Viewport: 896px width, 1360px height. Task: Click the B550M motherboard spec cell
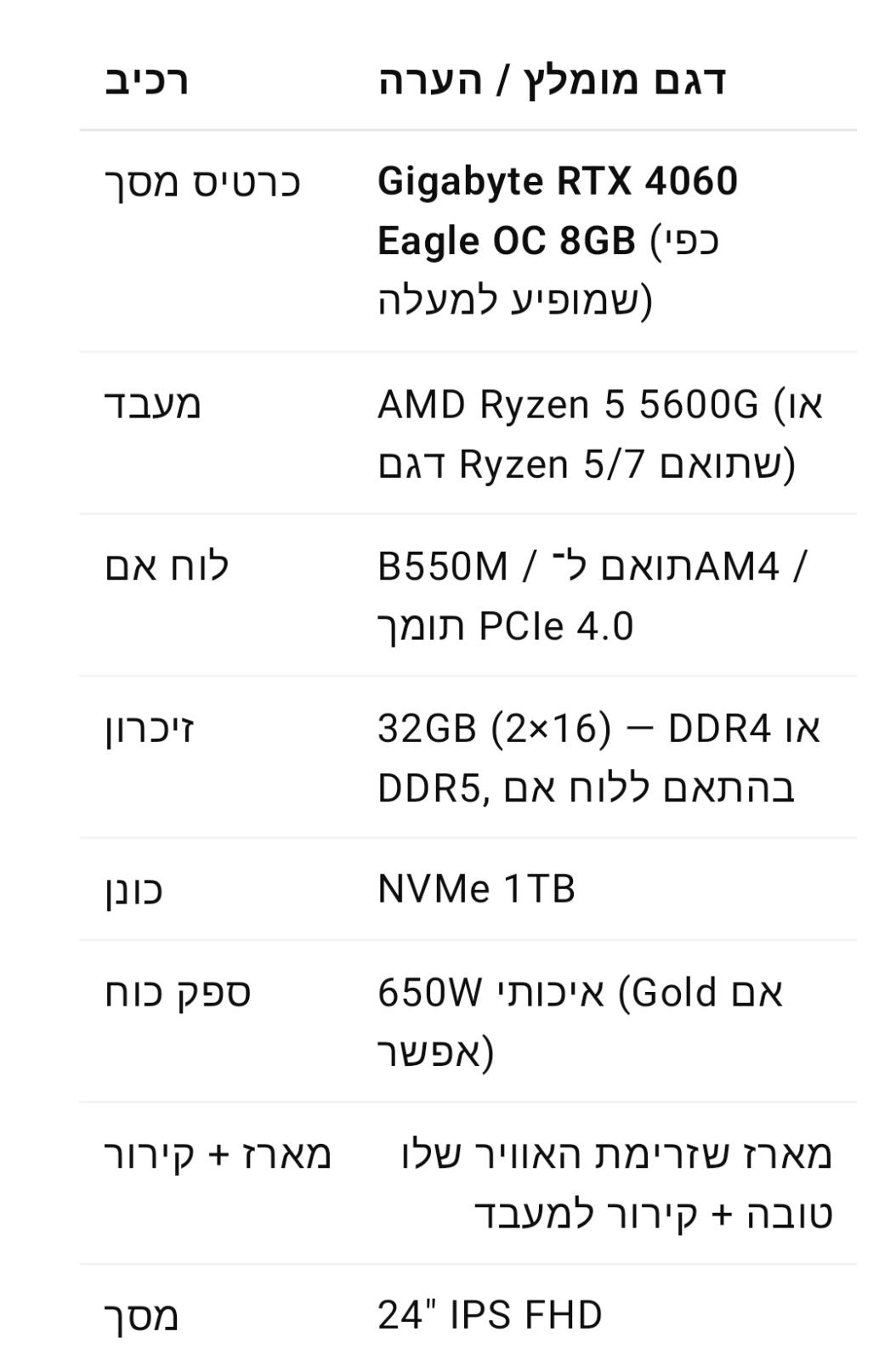593,596
